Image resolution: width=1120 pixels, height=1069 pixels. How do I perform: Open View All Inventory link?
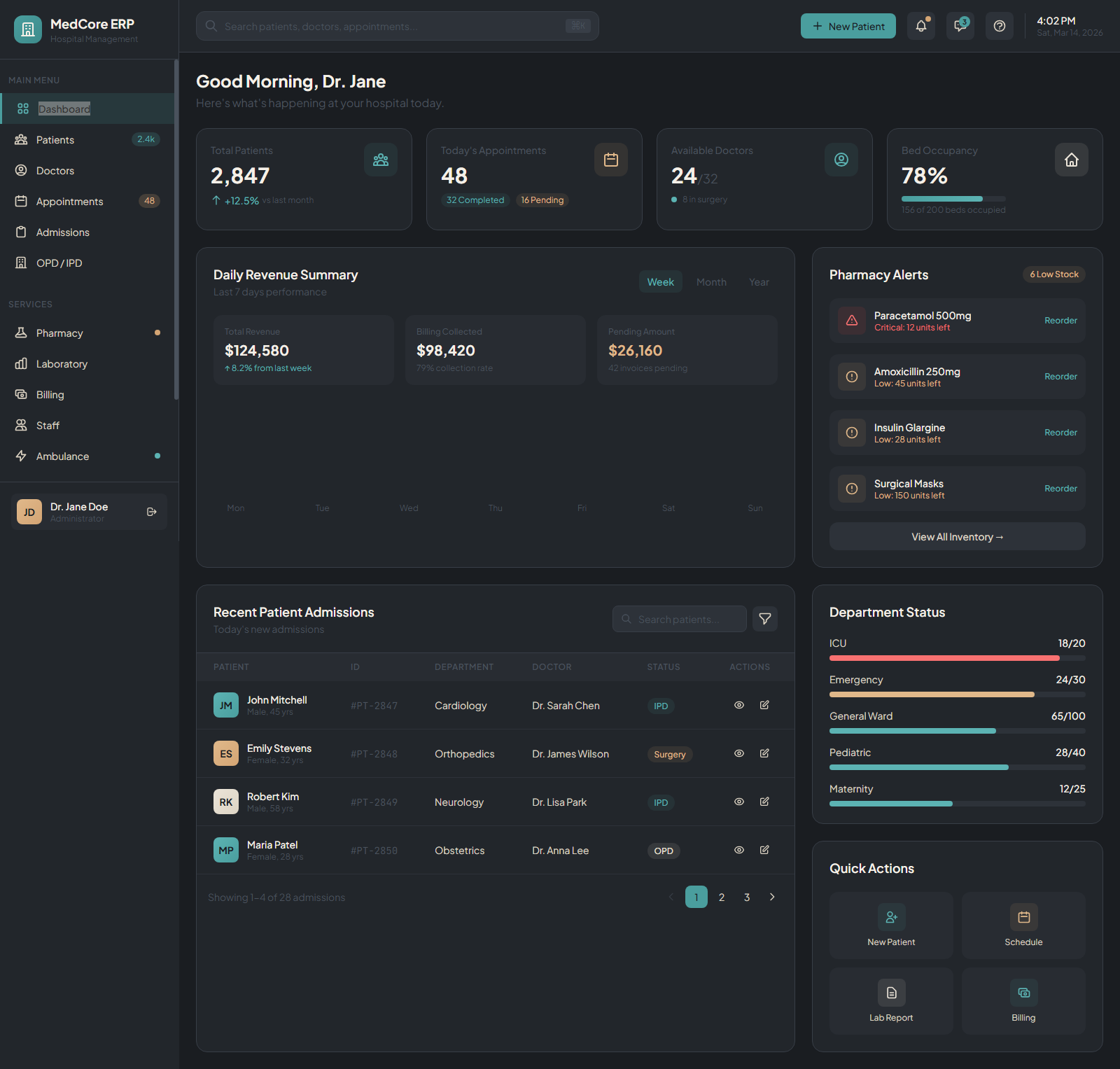[956, 536]
